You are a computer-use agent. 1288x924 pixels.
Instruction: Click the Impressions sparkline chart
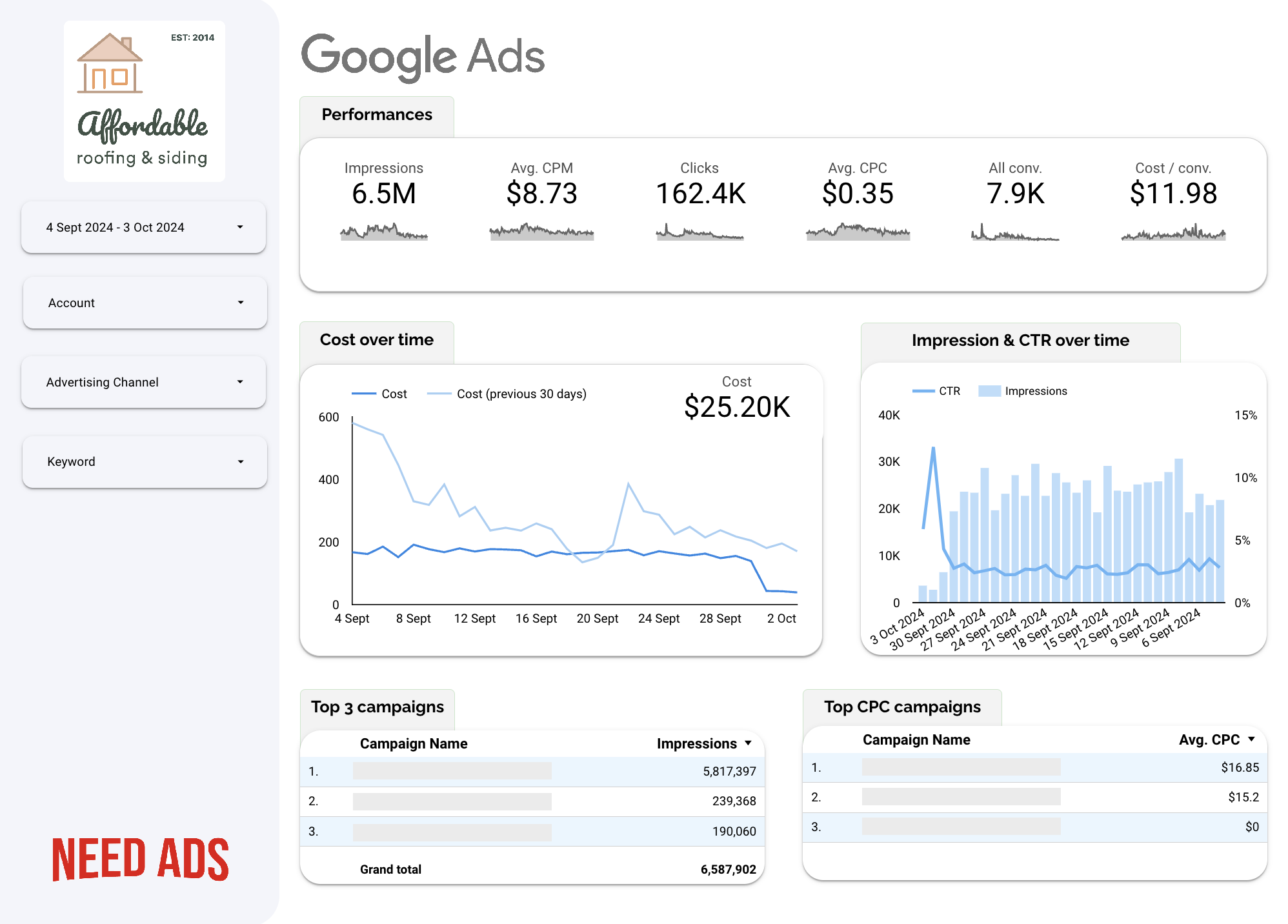[384, 232]
